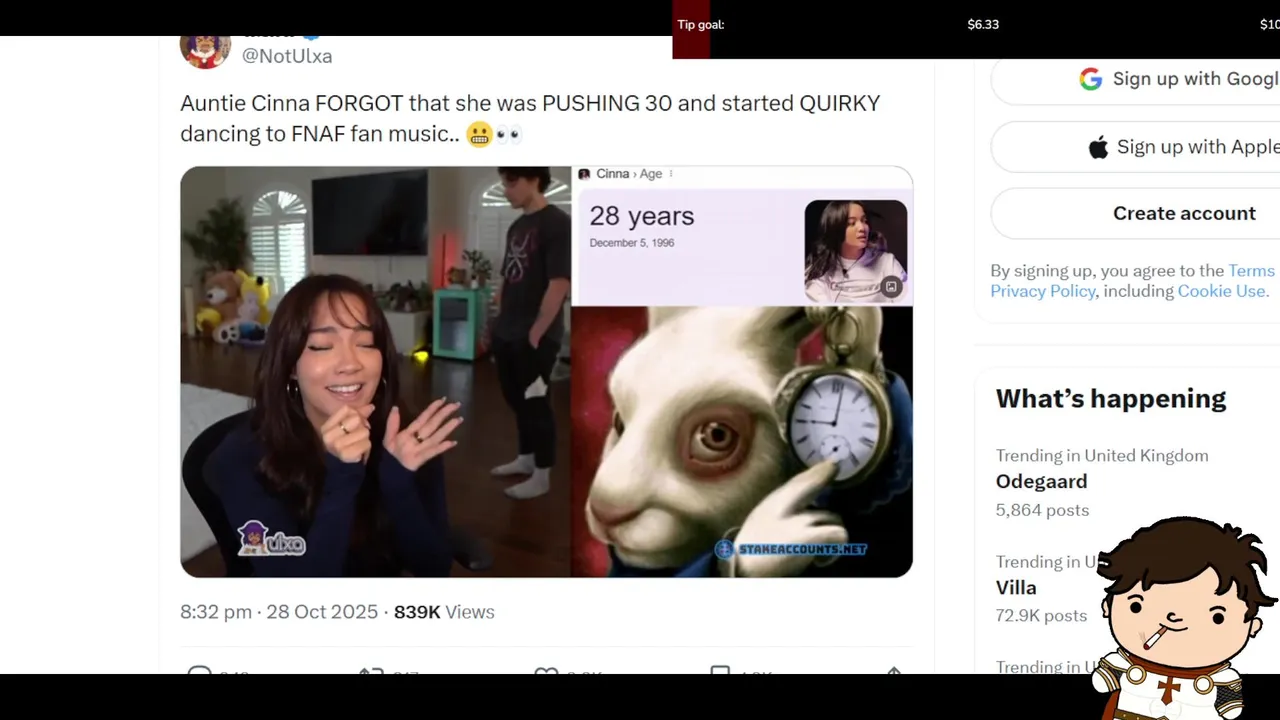Open the Cookie Use link
This screenshot has height=720, width=1280.
[x=1221, y=291]
